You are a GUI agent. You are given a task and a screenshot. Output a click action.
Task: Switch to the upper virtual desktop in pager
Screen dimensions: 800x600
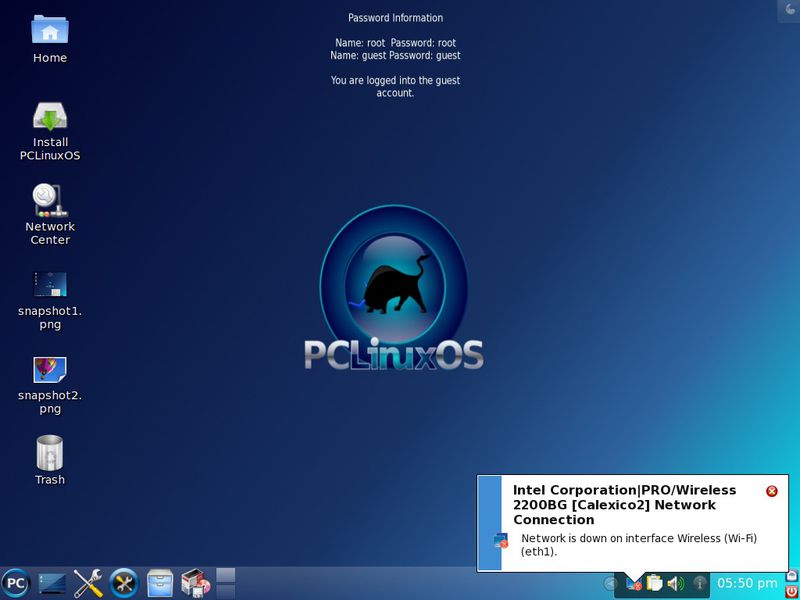pyautogui.click(x=226, y=575)
